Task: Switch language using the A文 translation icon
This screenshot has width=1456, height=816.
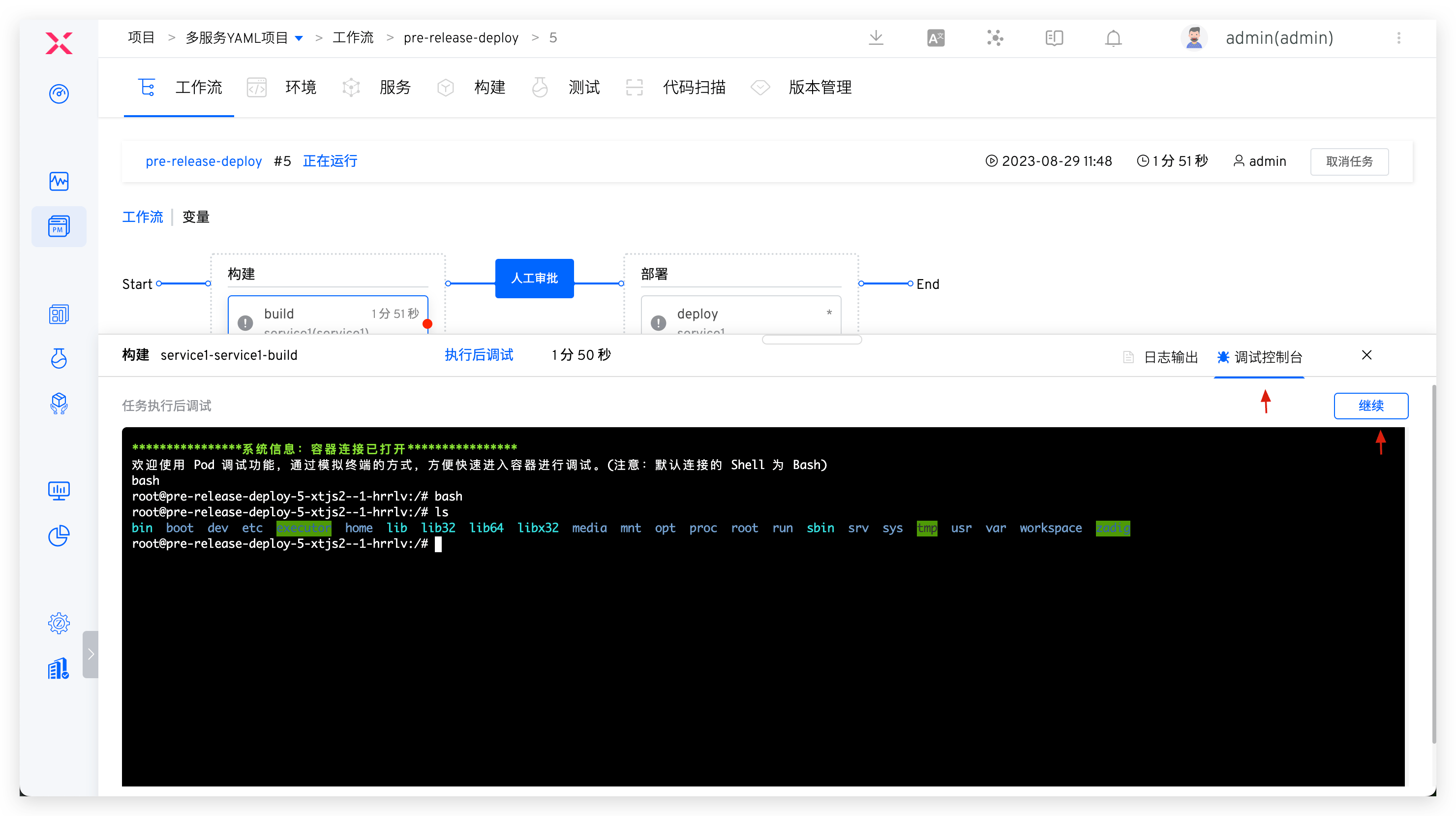Action: click(935, 37)
